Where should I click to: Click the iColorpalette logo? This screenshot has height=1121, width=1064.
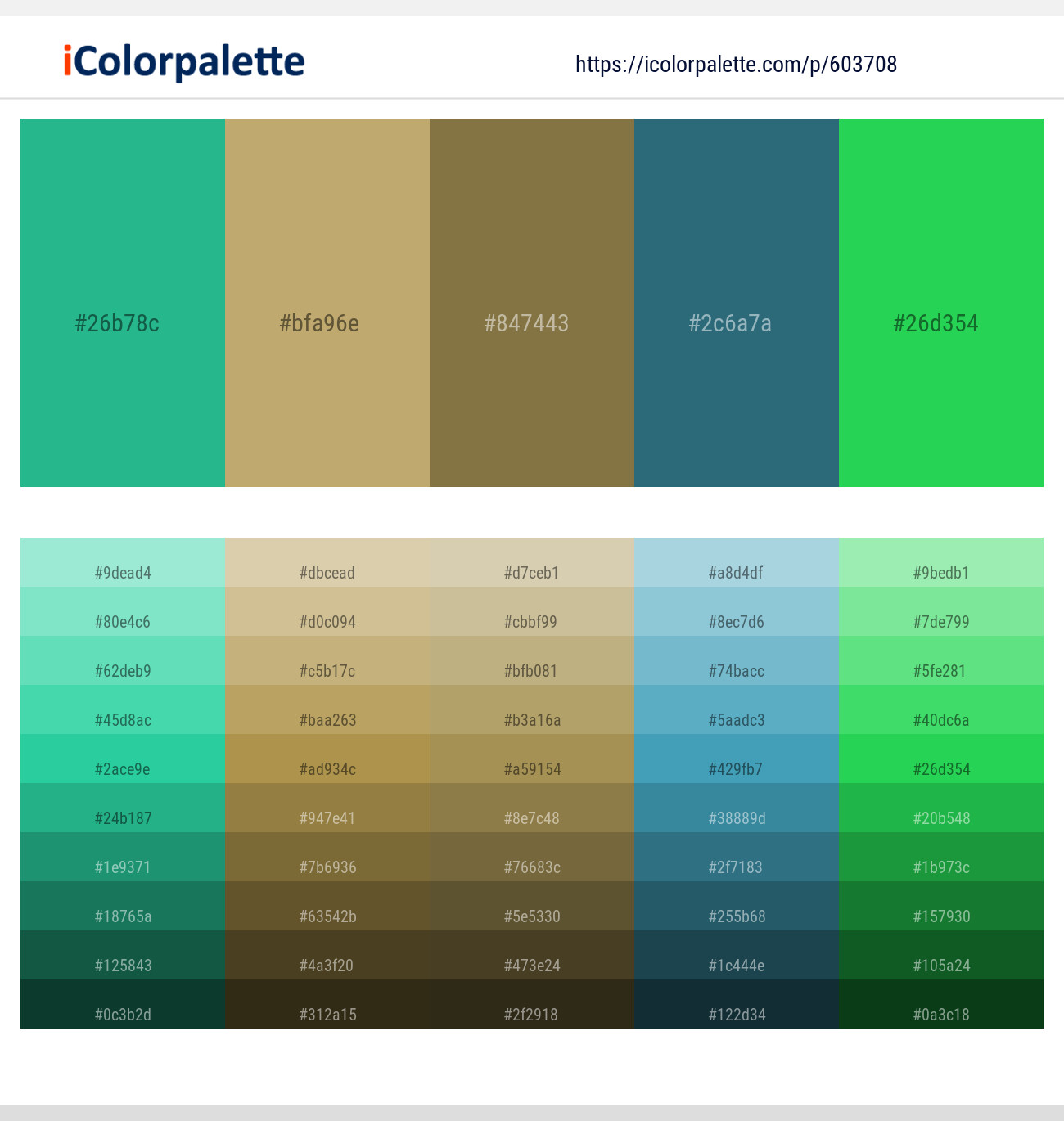point(184,62)
